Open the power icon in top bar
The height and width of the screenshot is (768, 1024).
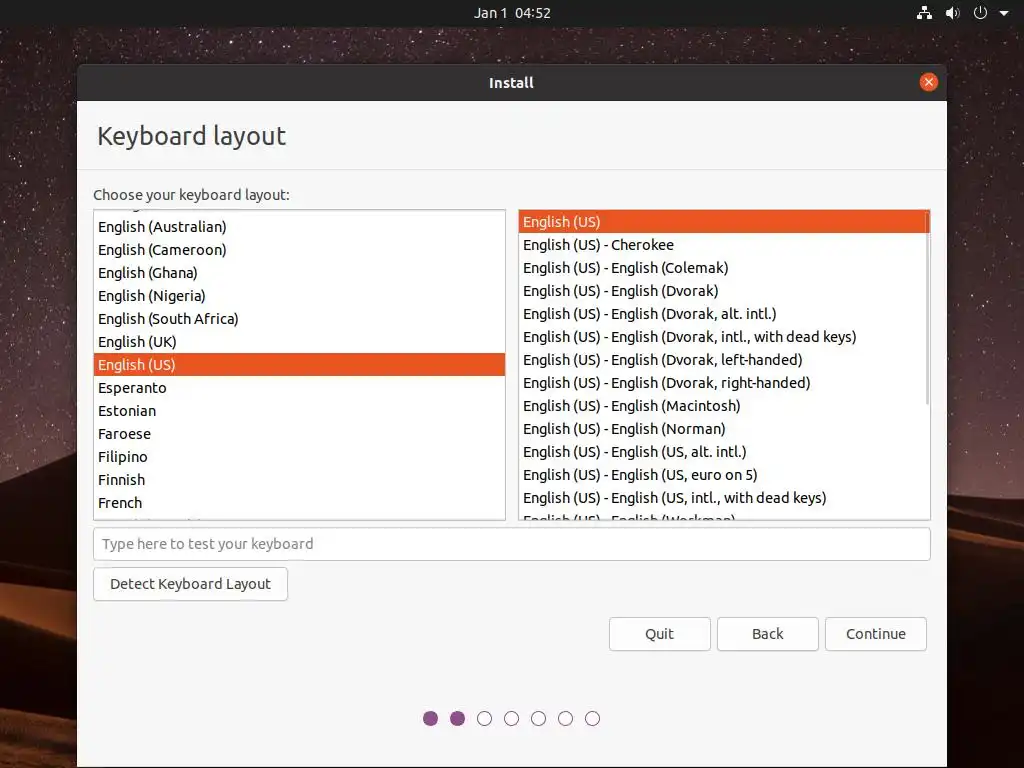pos(980,12)
